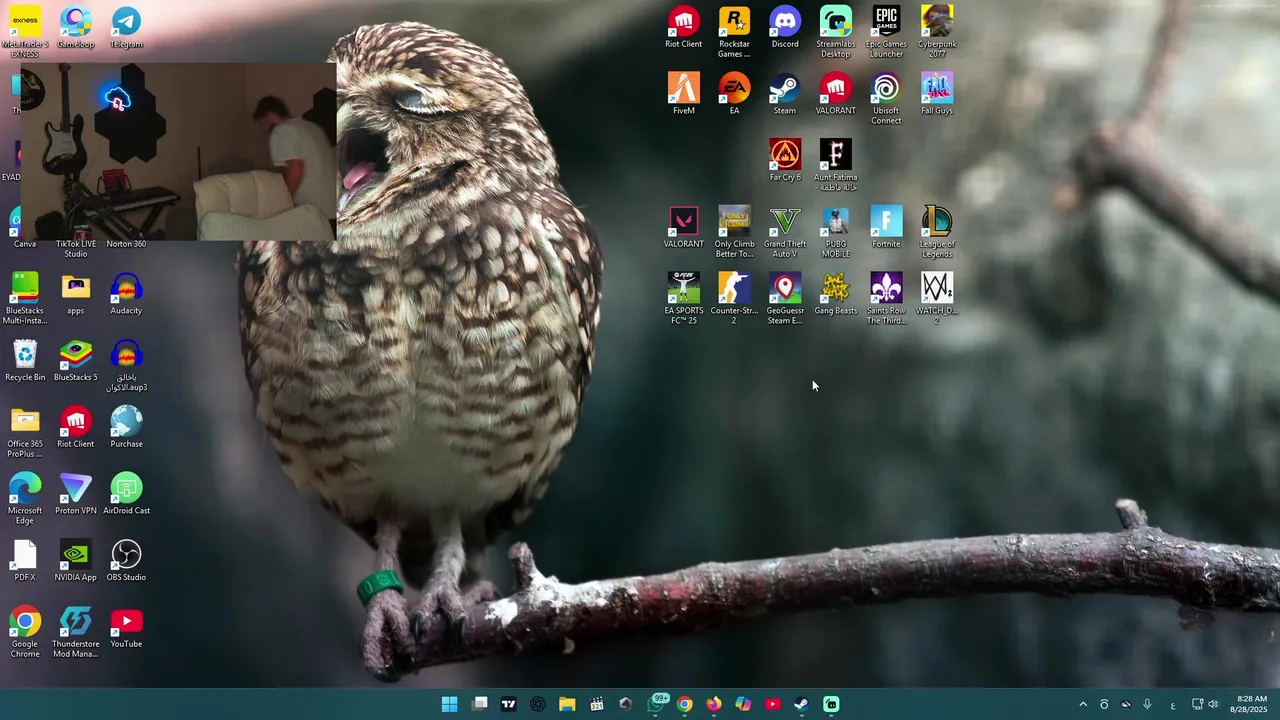Select the Thunderstore Mod Manager icon
Image resolution: width=1280 pixels, height=720 pixels.
[x=76, y=632]
